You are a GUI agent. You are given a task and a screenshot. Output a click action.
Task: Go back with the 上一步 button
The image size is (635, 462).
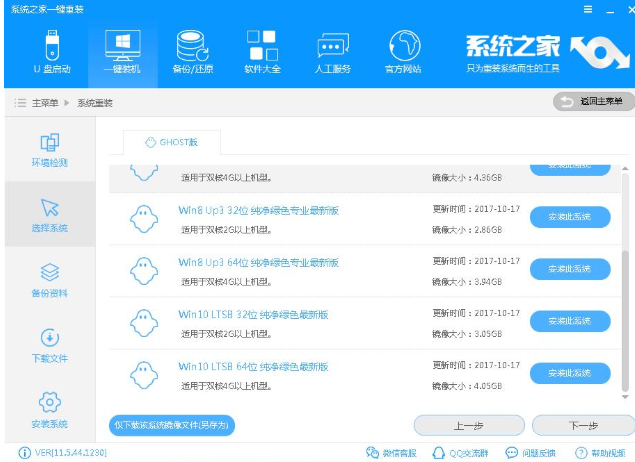point(469,426)
